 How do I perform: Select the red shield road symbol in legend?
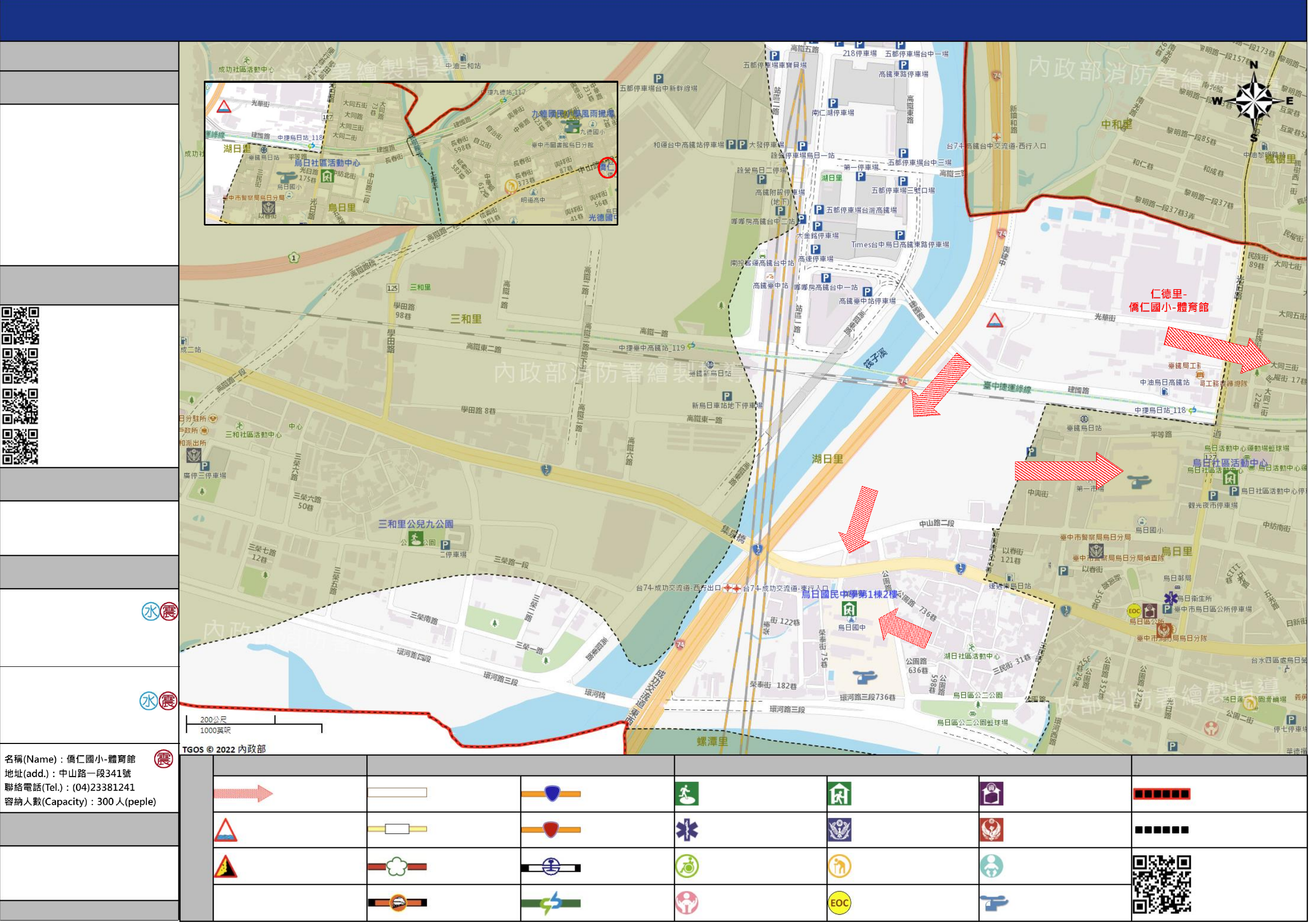[552, 830]
